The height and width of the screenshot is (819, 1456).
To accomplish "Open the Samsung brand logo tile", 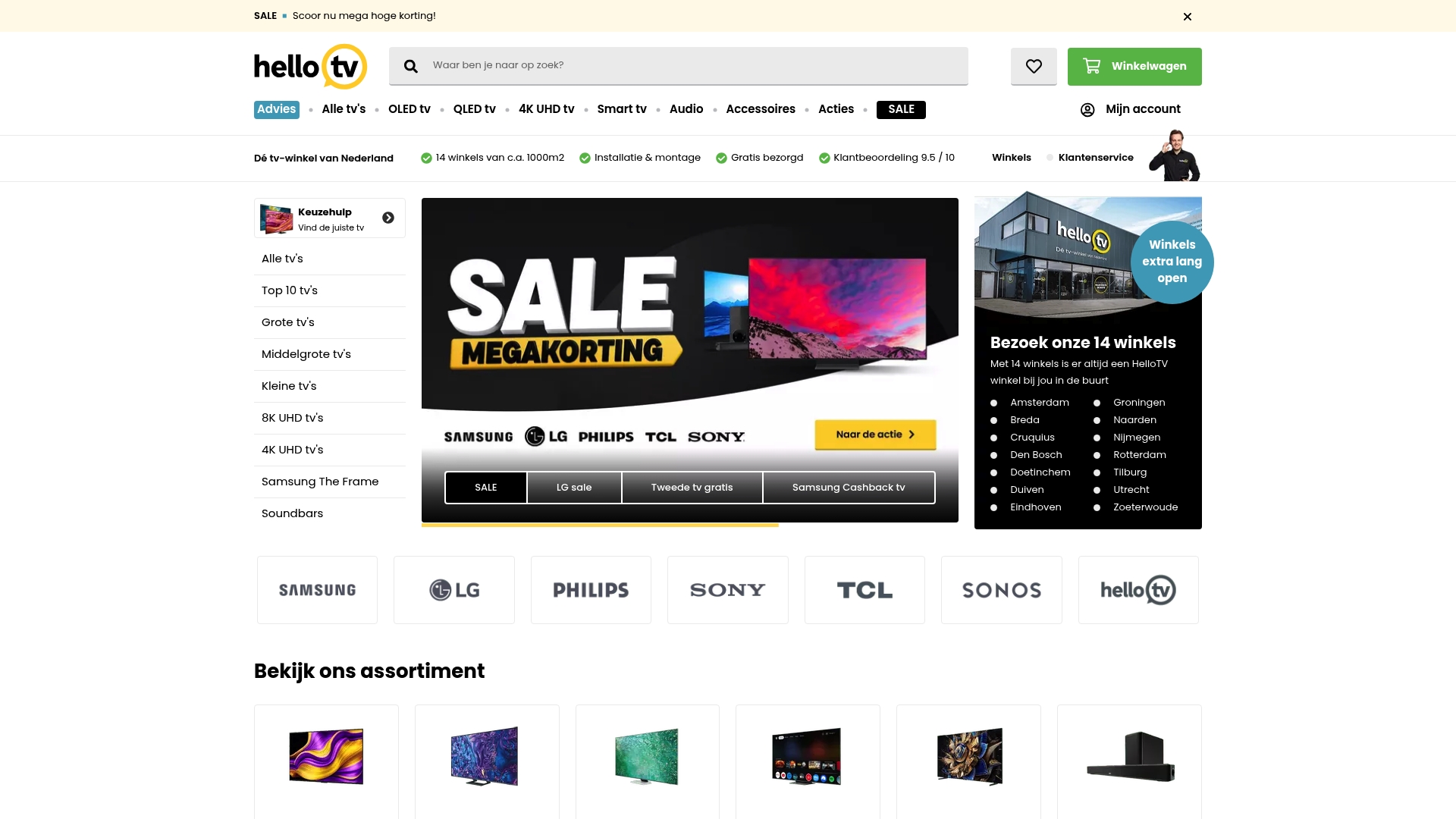I will (x=317, y=590).
